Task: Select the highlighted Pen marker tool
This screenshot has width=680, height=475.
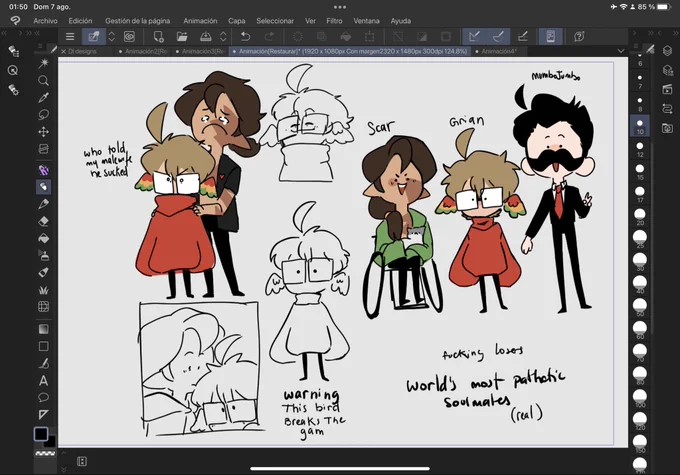Action: [43, 187]
